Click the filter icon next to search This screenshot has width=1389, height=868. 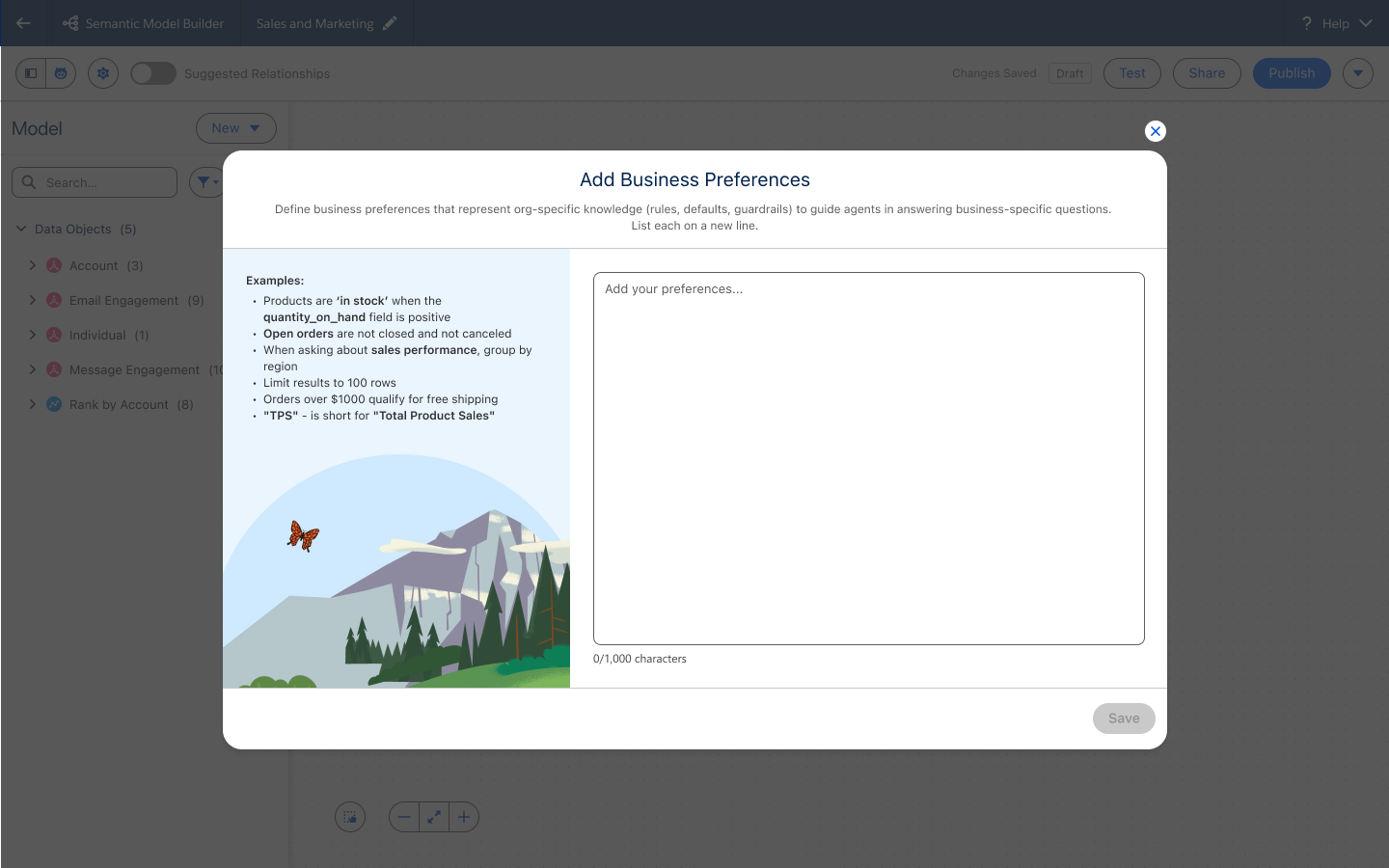point(205,182)
